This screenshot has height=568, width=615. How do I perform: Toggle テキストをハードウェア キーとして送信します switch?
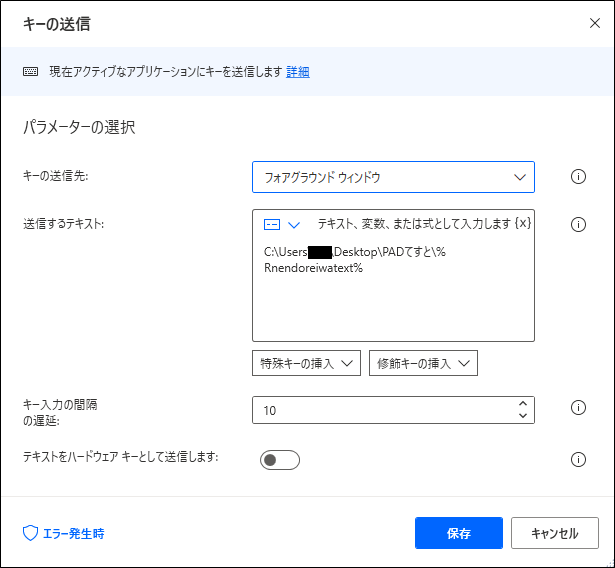pyautogui.click(x=280, y=460)
